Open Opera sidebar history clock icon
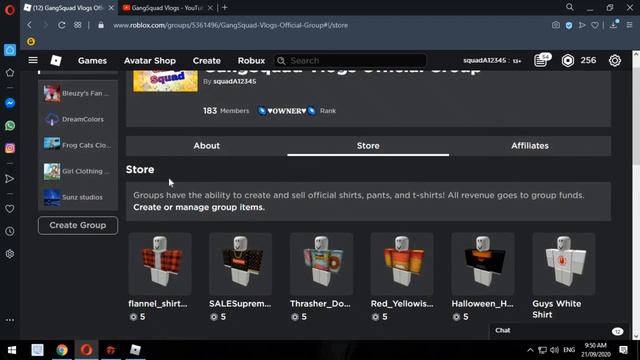This screenshot has height=360, width=640. coord(10,231)
